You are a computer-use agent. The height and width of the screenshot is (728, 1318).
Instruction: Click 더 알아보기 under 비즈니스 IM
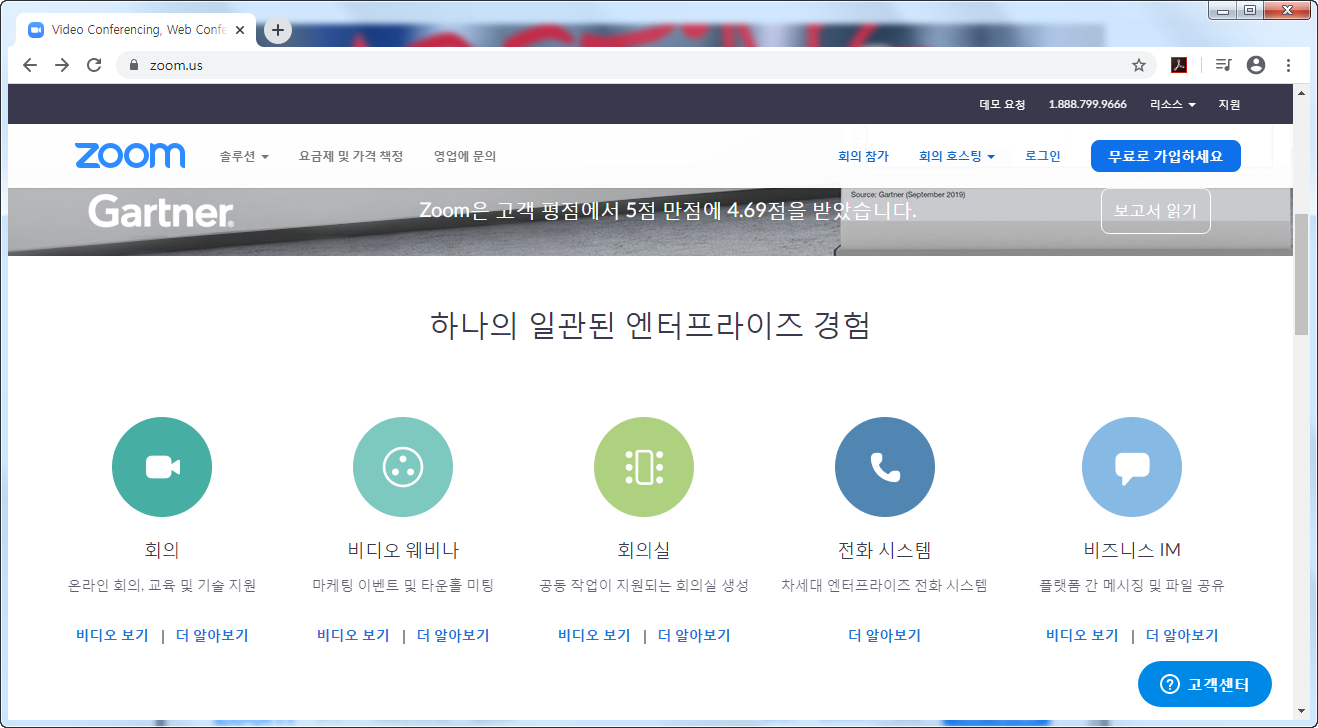(1182, 635)
